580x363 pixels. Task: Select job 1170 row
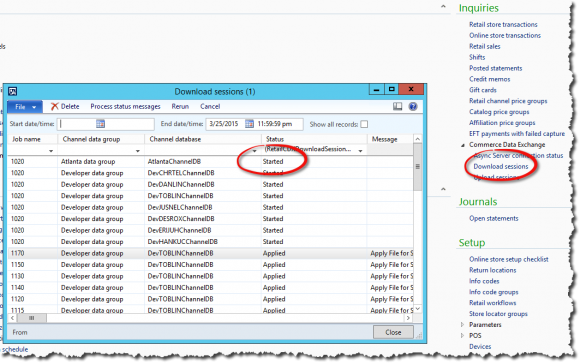click(210, 253)
